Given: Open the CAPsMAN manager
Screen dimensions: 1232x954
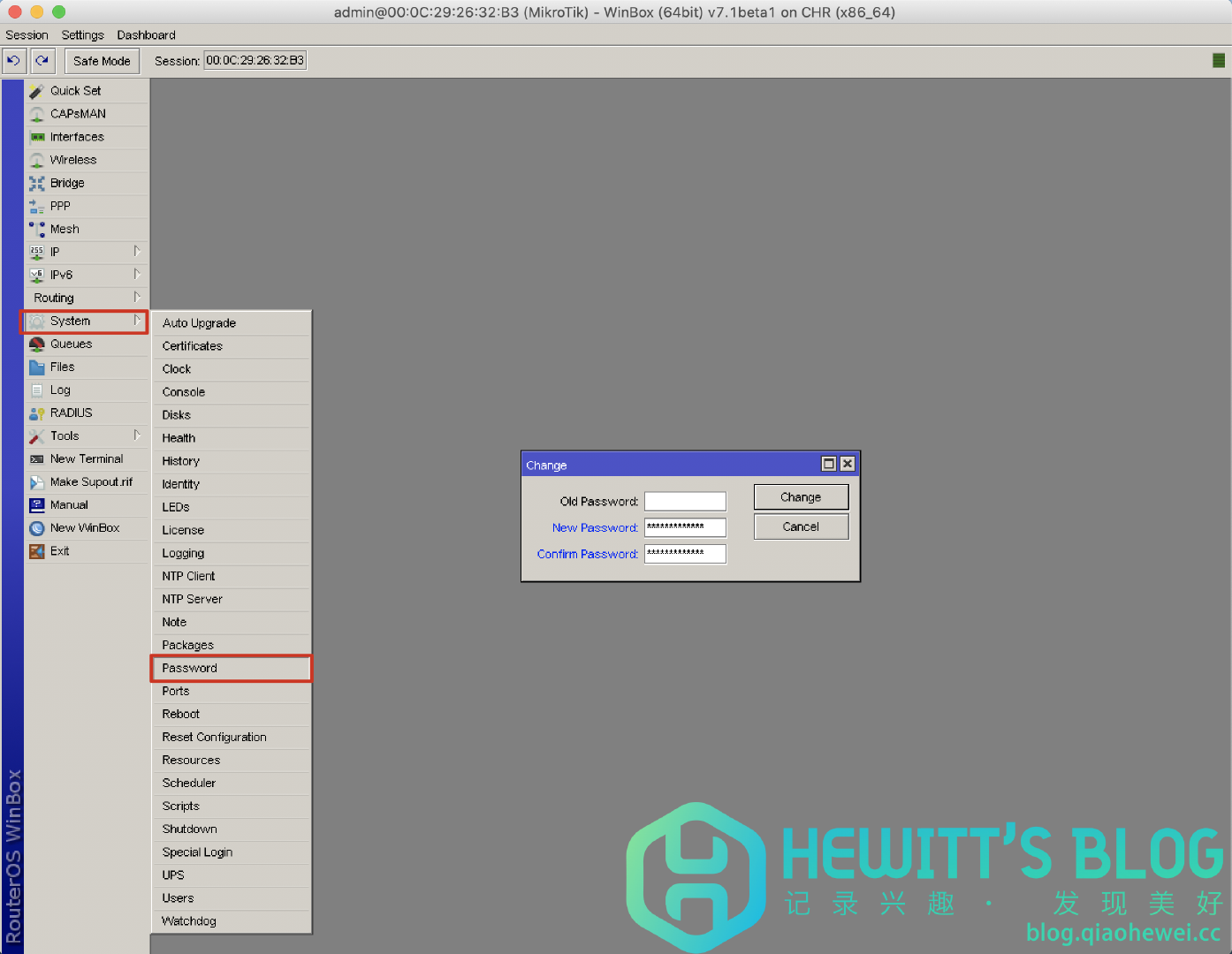Looking at the screenshot, I should pos(78,114).
